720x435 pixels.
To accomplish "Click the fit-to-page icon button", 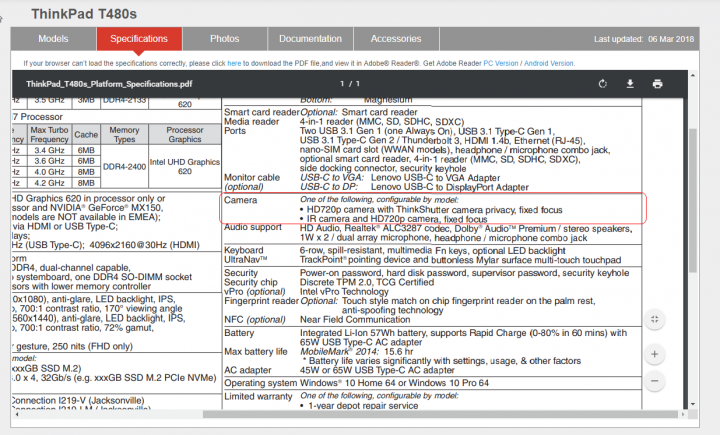I will tap(654, 319).
